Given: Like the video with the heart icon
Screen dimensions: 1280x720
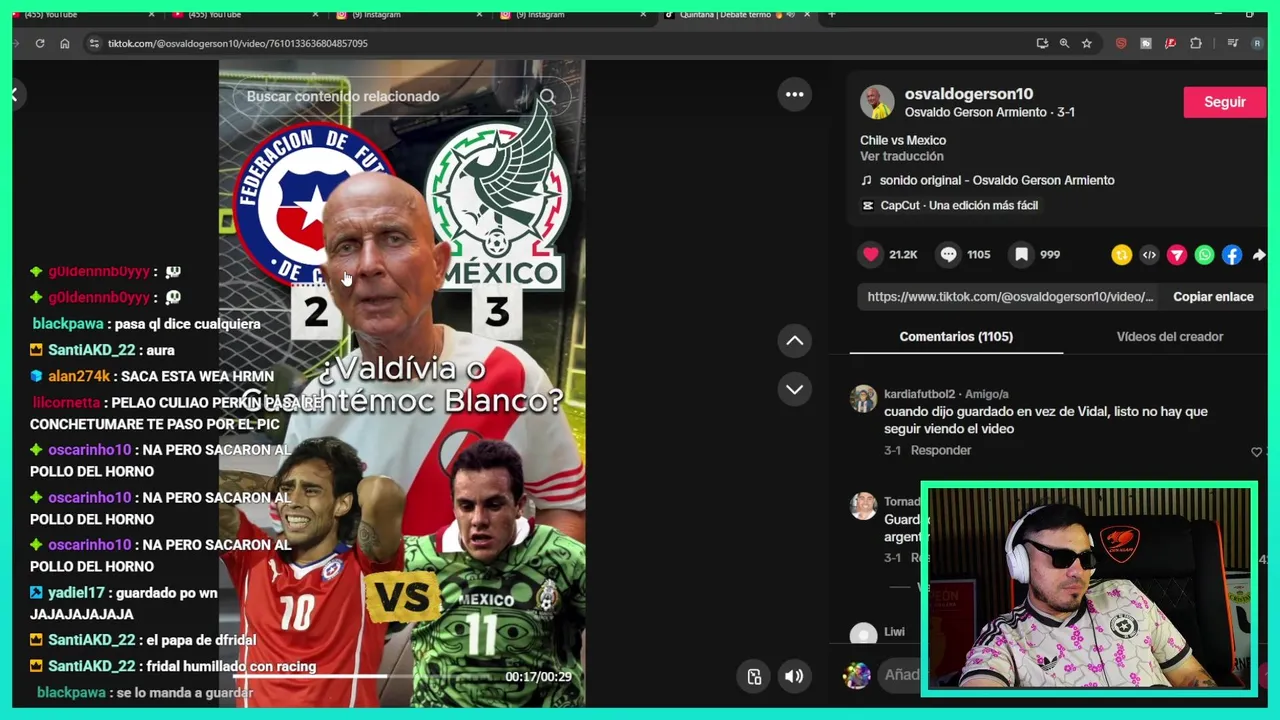Looking at the screenshot, I should (871, 255).
